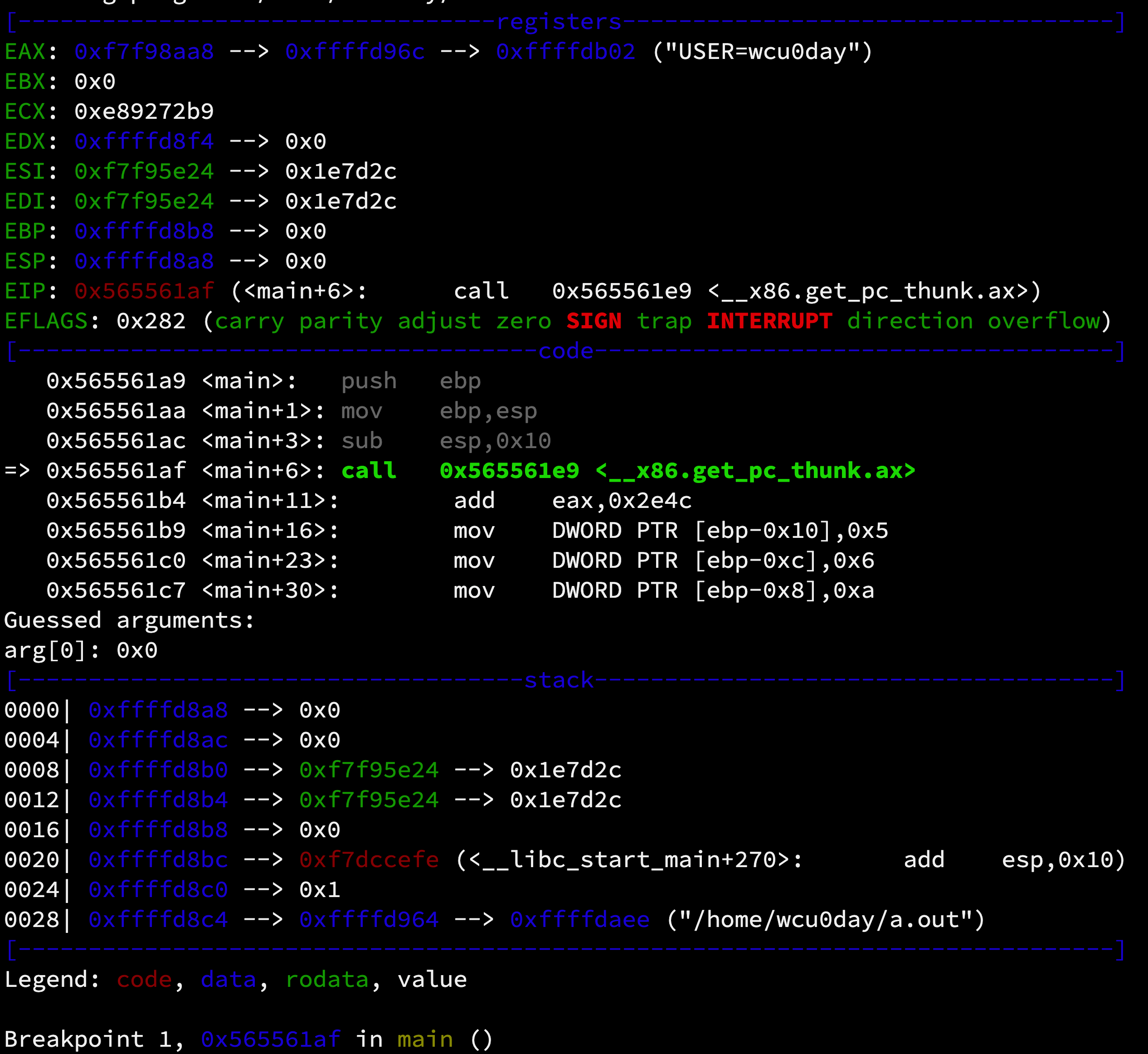Select address 0xffffd8a8 in ESP row

click(x=144, y=261)
